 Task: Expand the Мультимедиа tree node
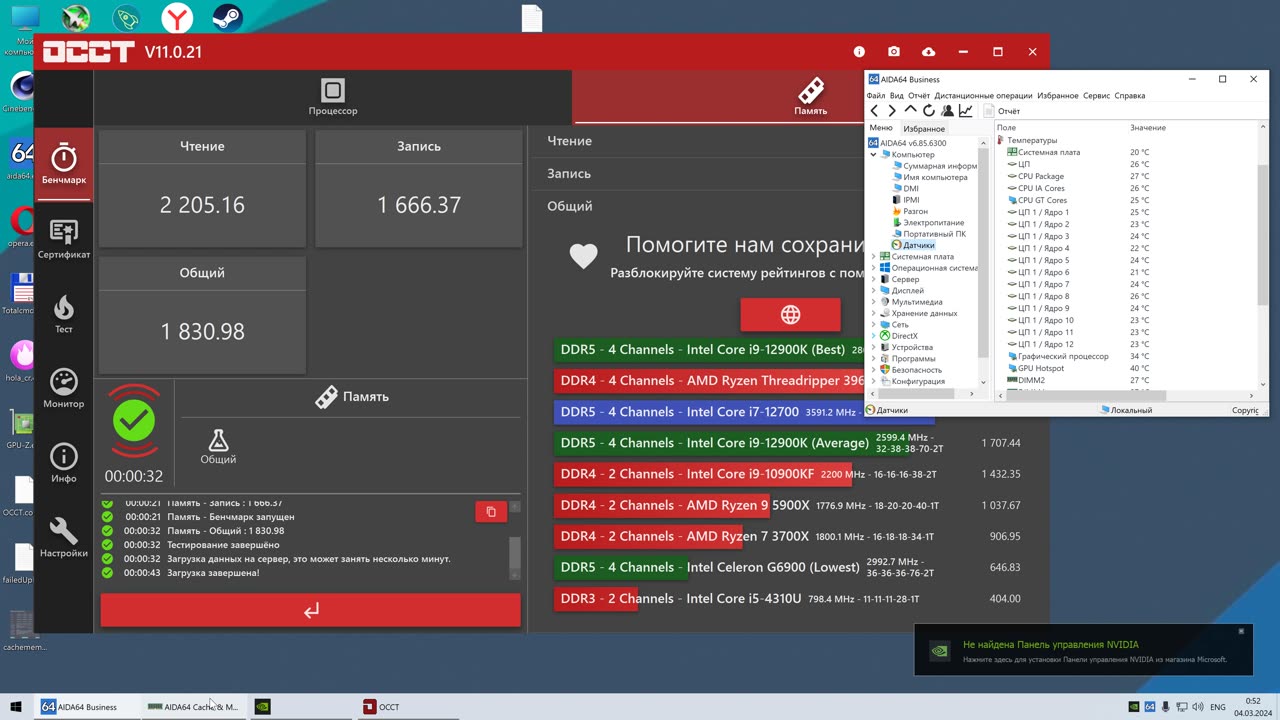873,302
